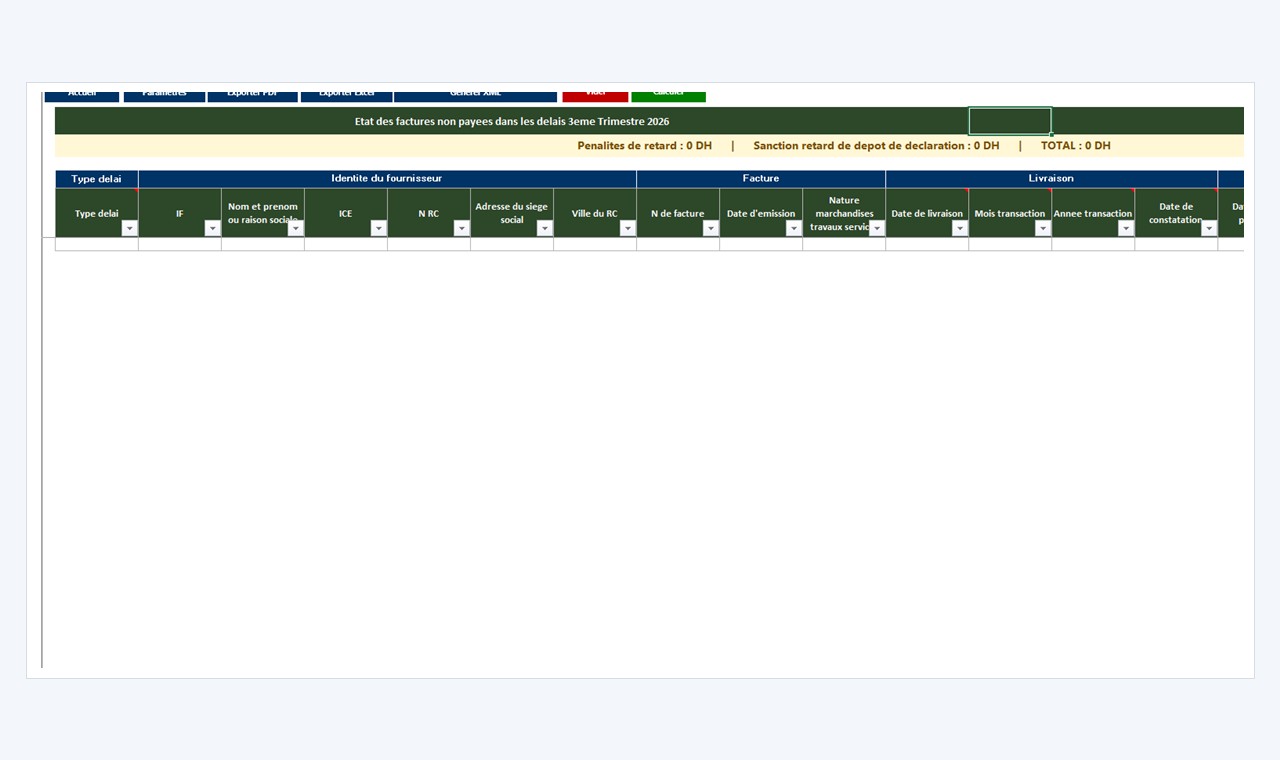
Task: Click empty data cell under Mois transaction
Action: tap(1010, 244)
